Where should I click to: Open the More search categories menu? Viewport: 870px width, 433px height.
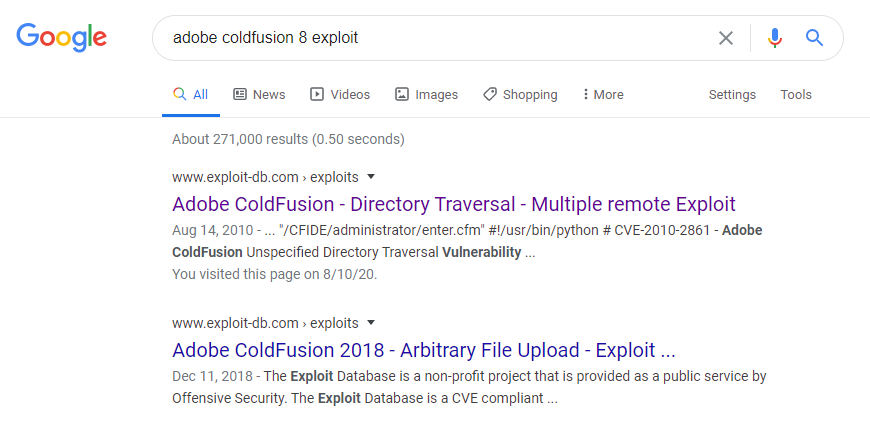603,94
